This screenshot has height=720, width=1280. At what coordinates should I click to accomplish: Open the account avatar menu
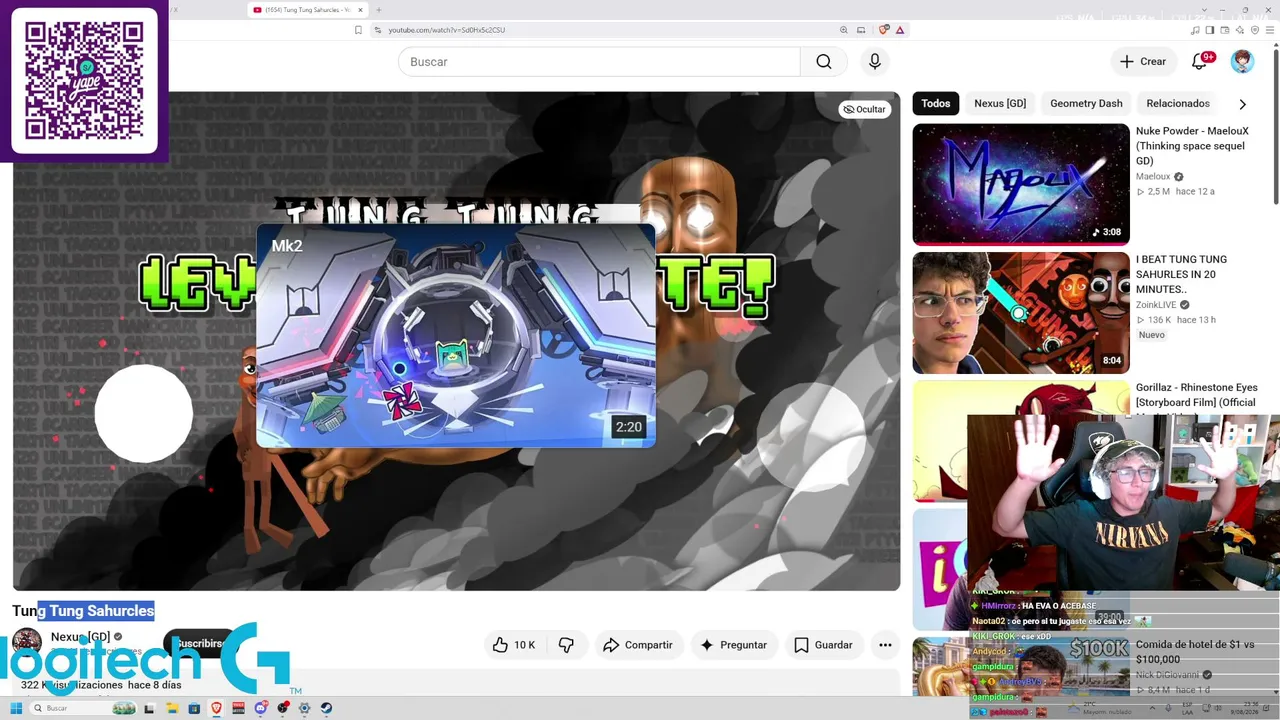(1242, 62)
